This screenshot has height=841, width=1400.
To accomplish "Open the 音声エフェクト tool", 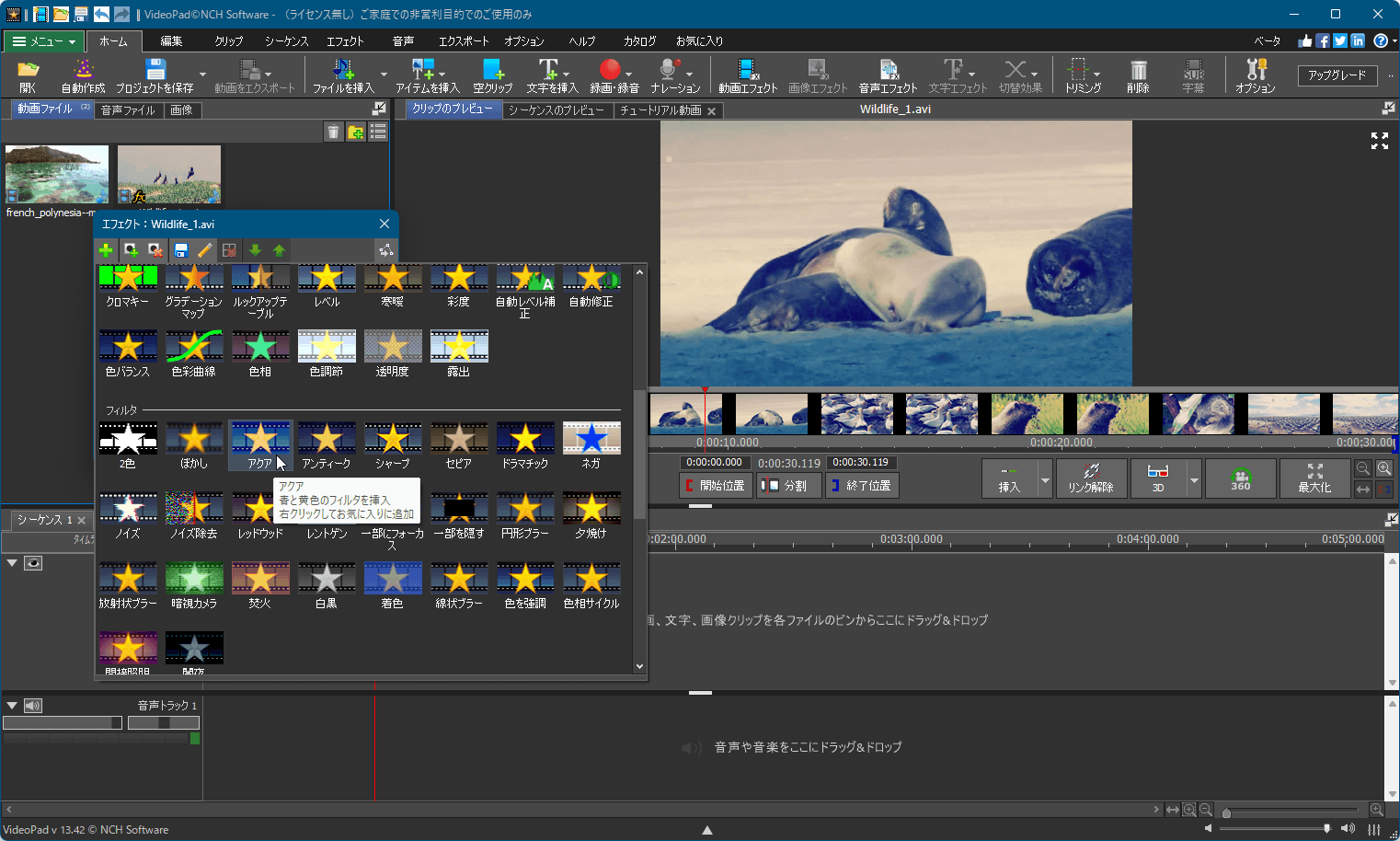I will [x=888, y=75].
